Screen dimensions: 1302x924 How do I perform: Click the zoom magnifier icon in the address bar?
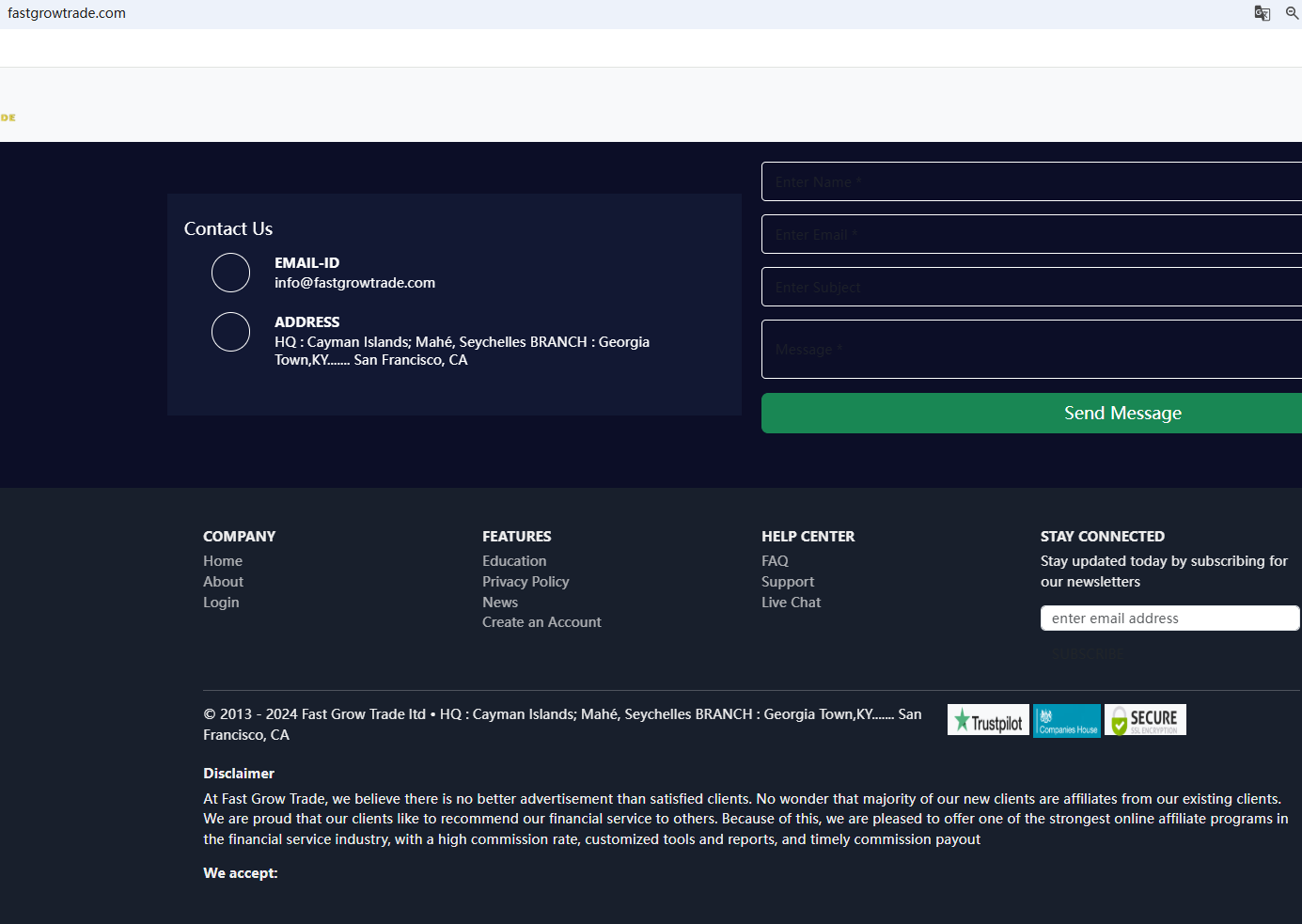pyautogui.click(x=1293, y=13)
